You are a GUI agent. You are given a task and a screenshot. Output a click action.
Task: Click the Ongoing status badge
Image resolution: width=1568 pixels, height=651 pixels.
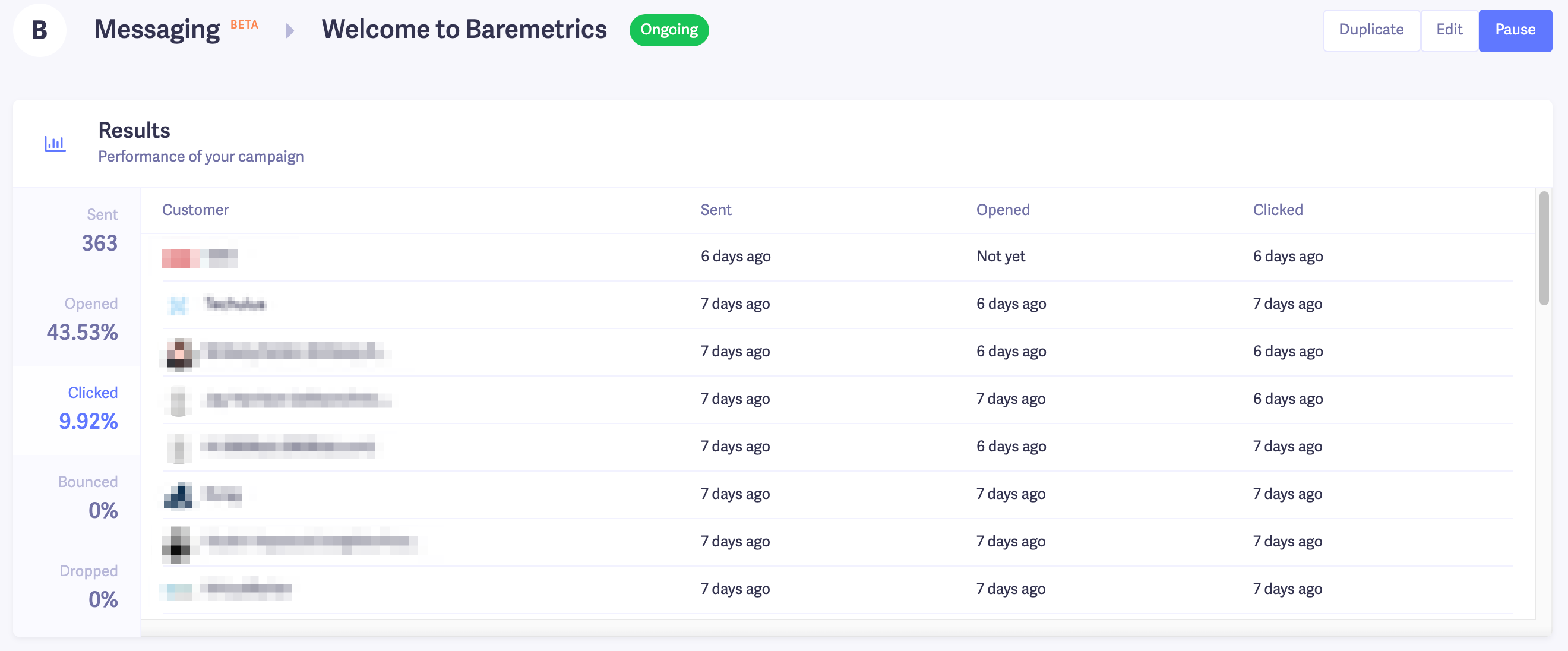point(668,30)
